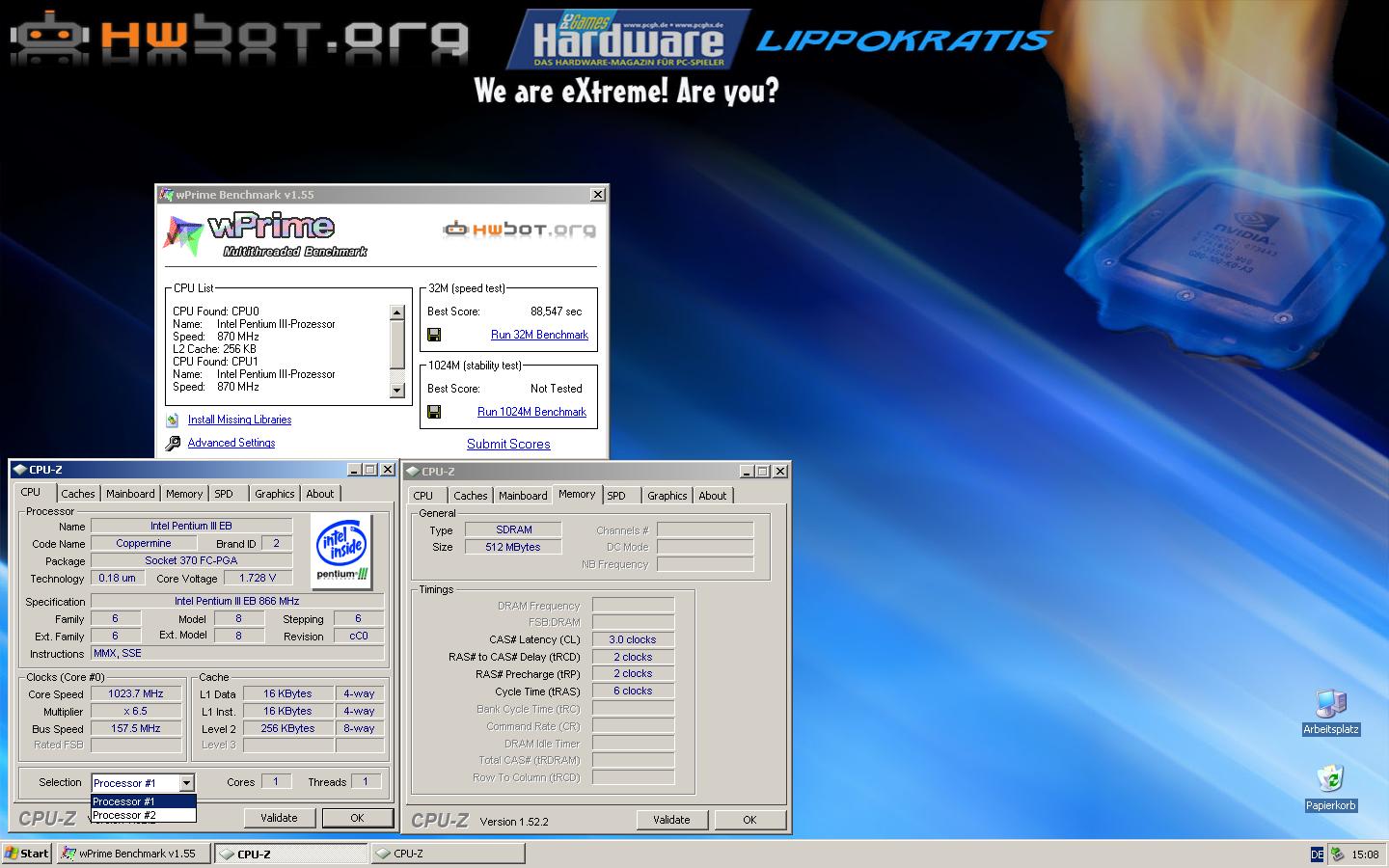Image resolution: width=1389 pixels, height=868 pixels.
Task: Open the Processor Selection dropdown arrow
Action: pos(186,783)
